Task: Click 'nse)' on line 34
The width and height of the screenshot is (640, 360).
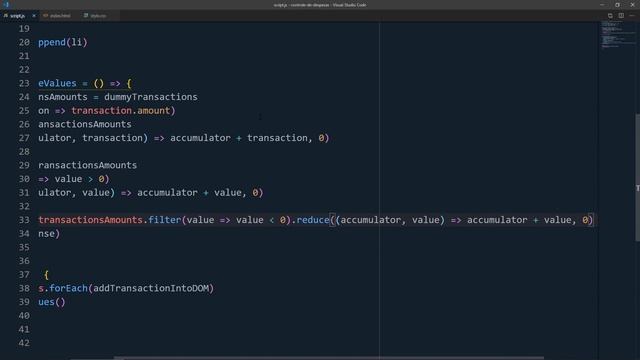Action: pyautogui.click(x=49, y=233)
